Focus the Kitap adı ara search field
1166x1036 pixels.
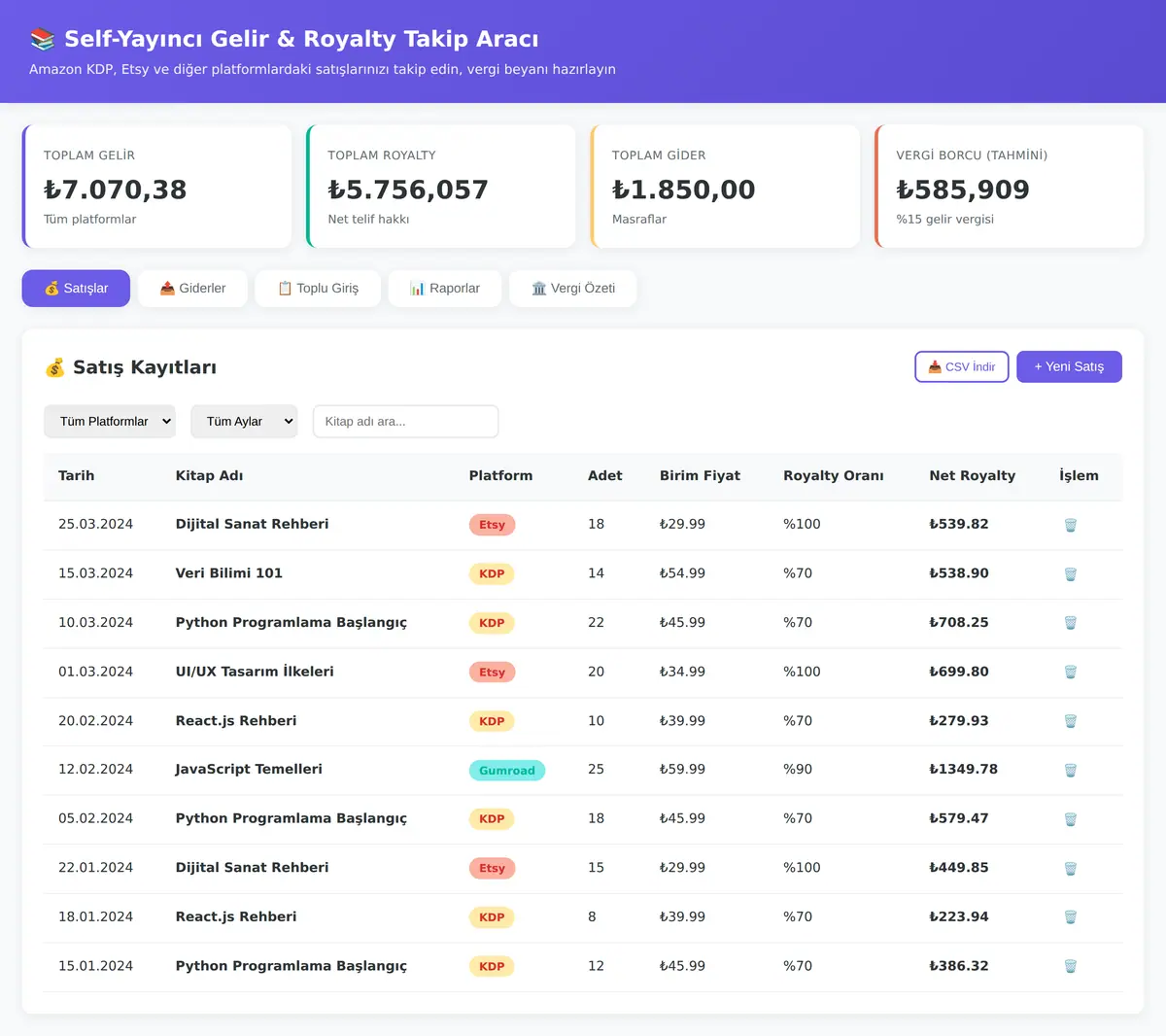[405, 422]
